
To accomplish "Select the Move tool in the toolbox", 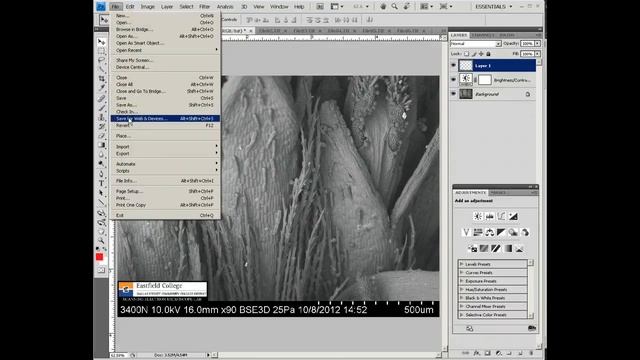I will pos(101,42).
